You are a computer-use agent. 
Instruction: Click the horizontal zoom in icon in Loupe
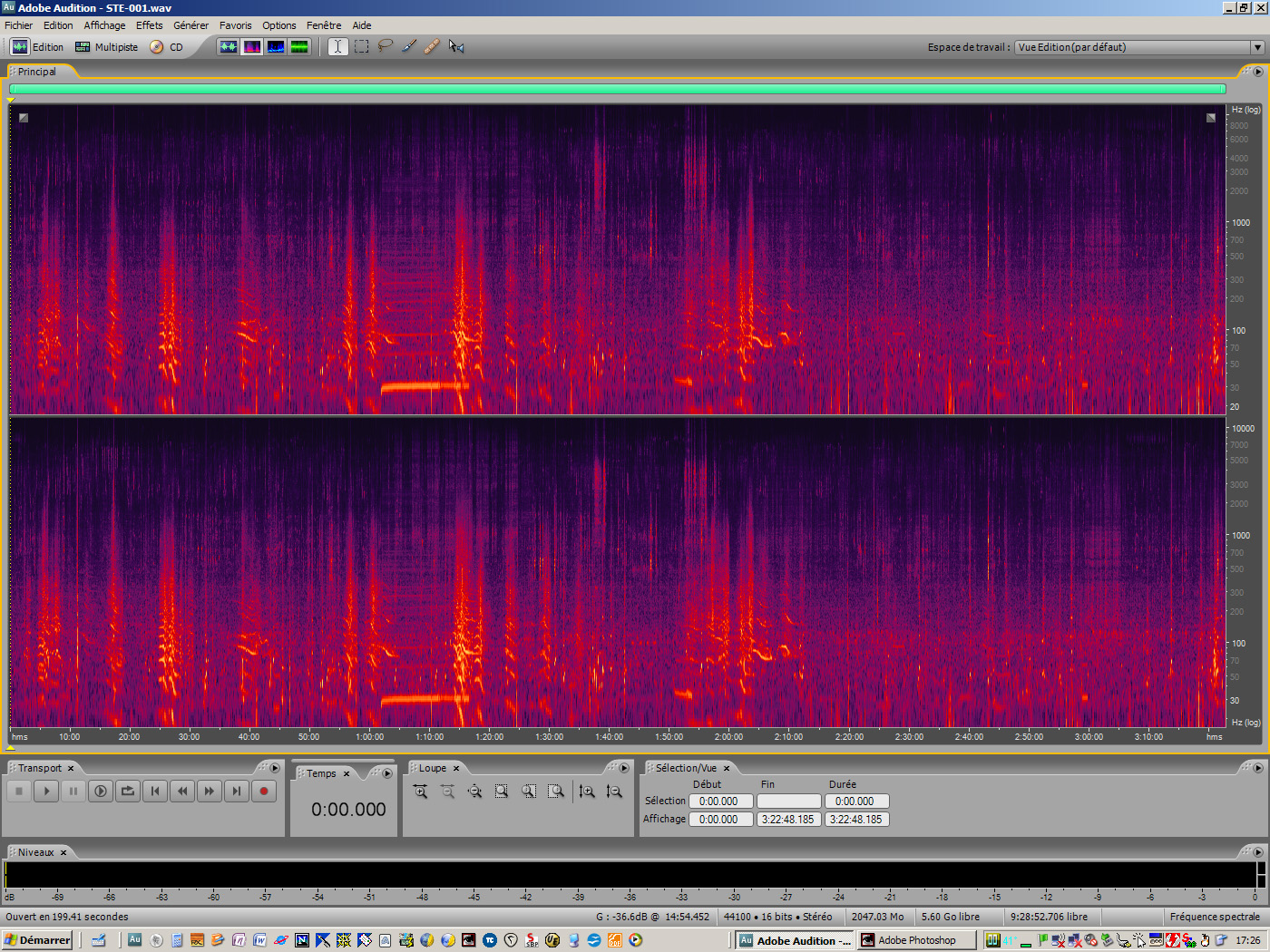pyautogui.click(x=420, y=791)
